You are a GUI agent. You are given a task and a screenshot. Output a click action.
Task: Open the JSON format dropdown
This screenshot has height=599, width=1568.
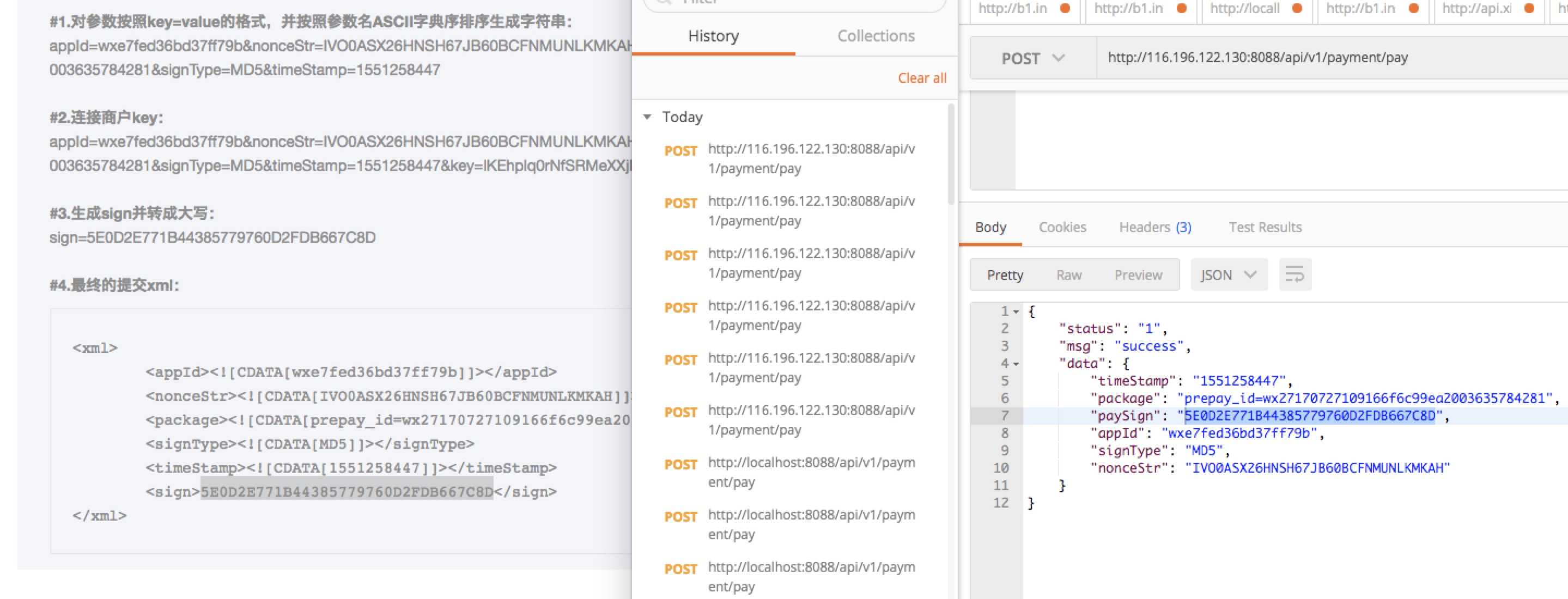coord(1229,275)
